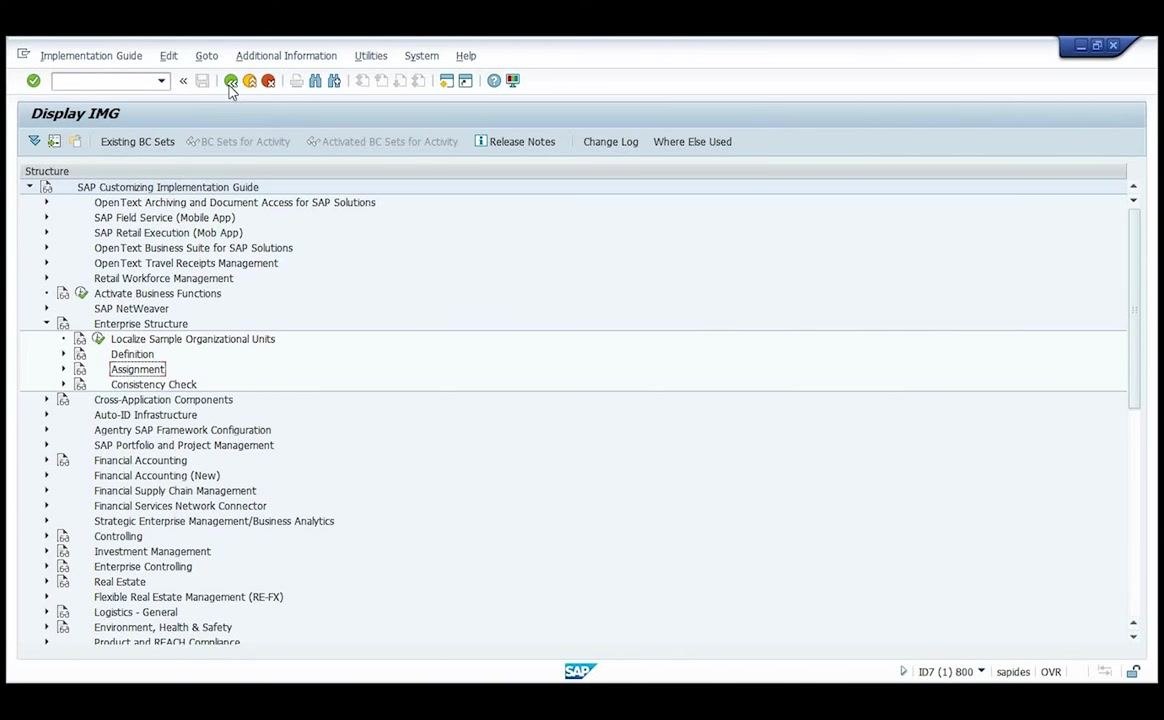Click the lock icon in status bar

[x=1133, y=671]
